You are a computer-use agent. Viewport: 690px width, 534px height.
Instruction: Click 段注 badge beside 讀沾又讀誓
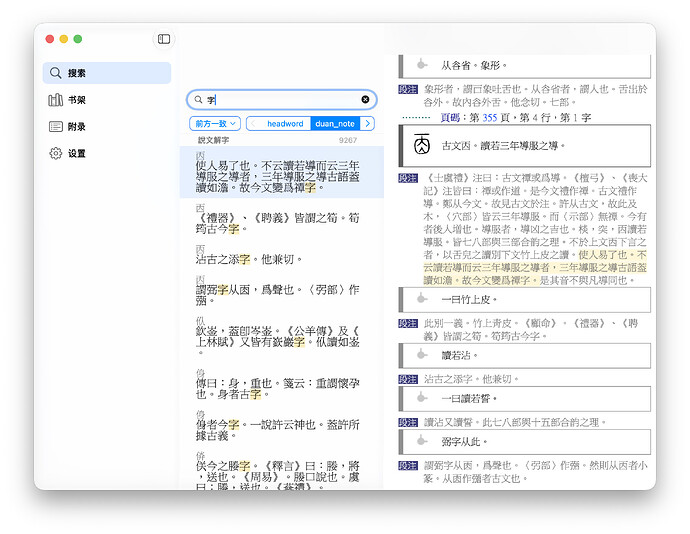click(x=407, y=423)
